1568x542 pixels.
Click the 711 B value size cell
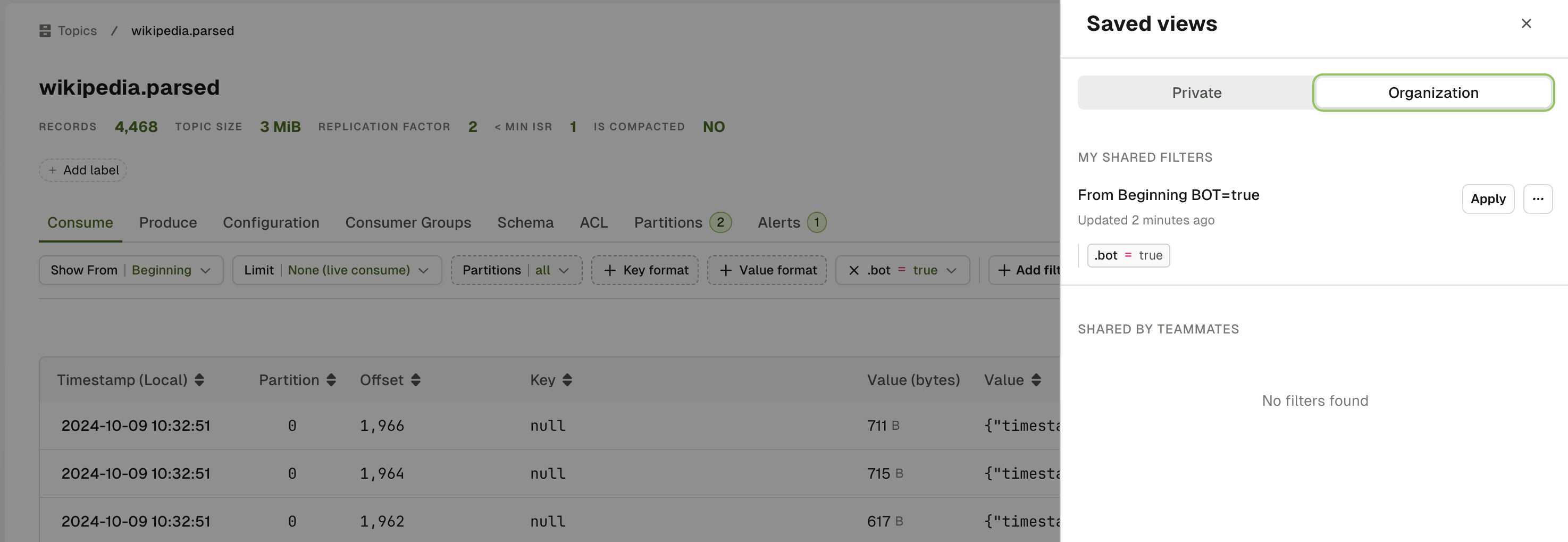tap(883, 426)
